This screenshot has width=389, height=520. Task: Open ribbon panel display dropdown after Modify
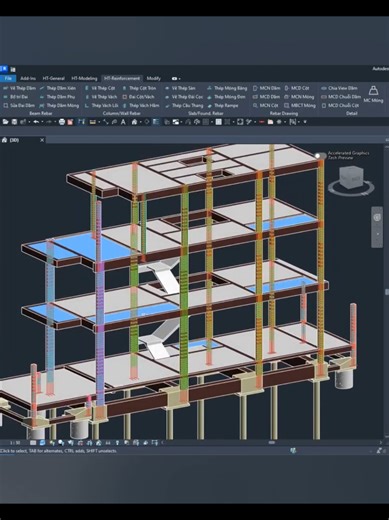176,79
